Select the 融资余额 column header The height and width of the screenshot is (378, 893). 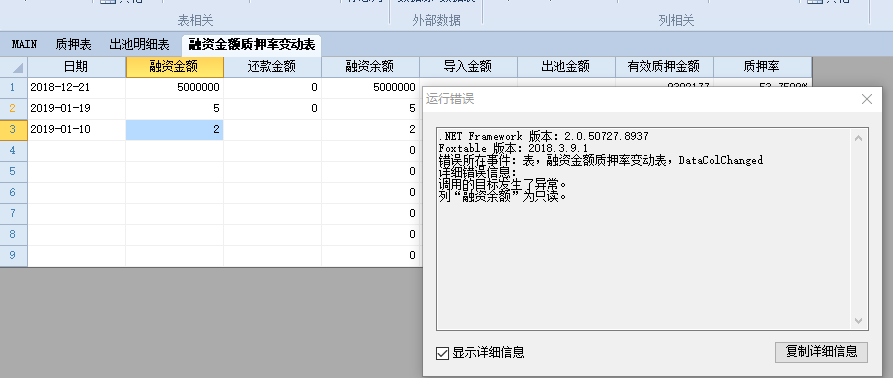[x=370, y=67]
